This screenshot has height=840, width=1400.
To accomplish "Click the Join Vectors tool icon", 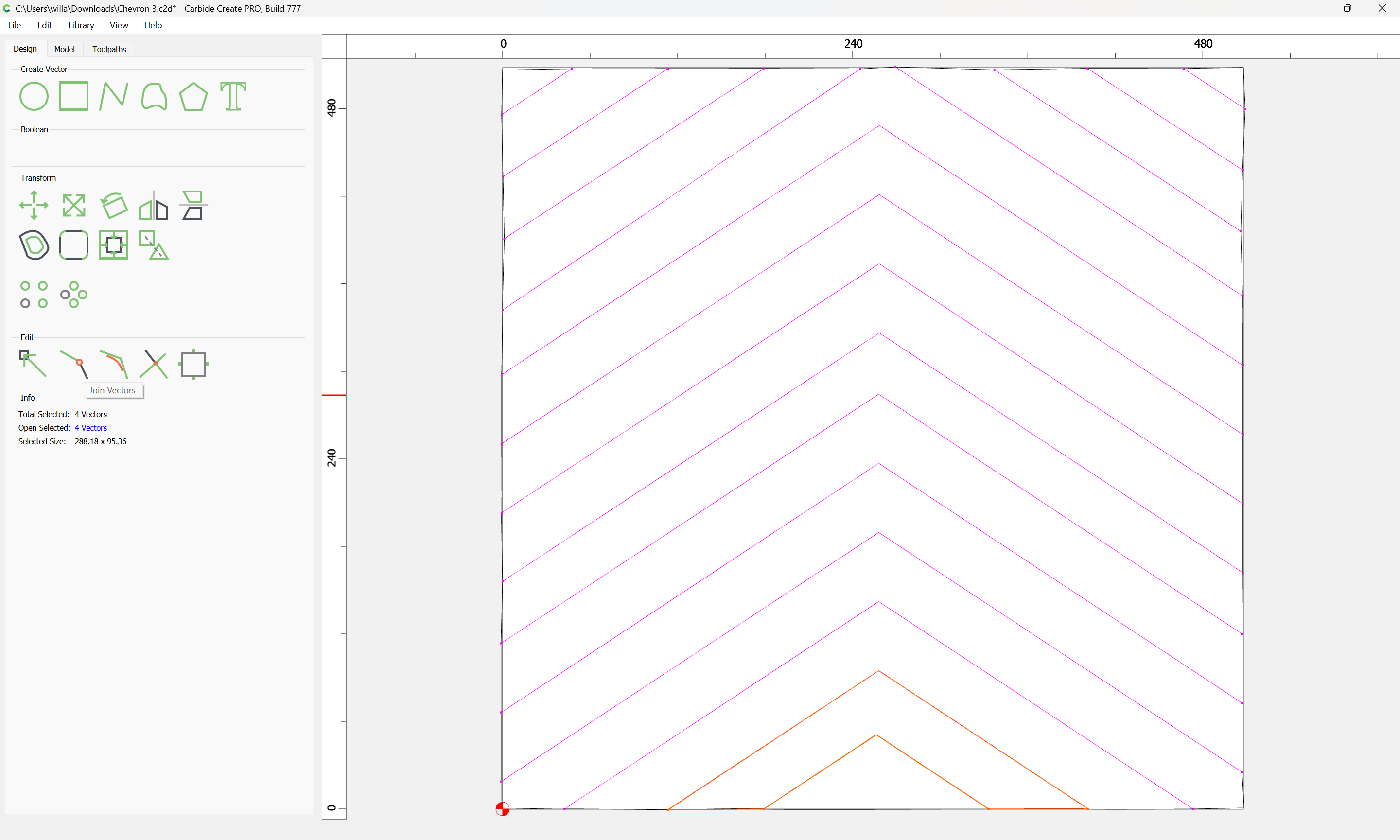I will pos(73,364).
